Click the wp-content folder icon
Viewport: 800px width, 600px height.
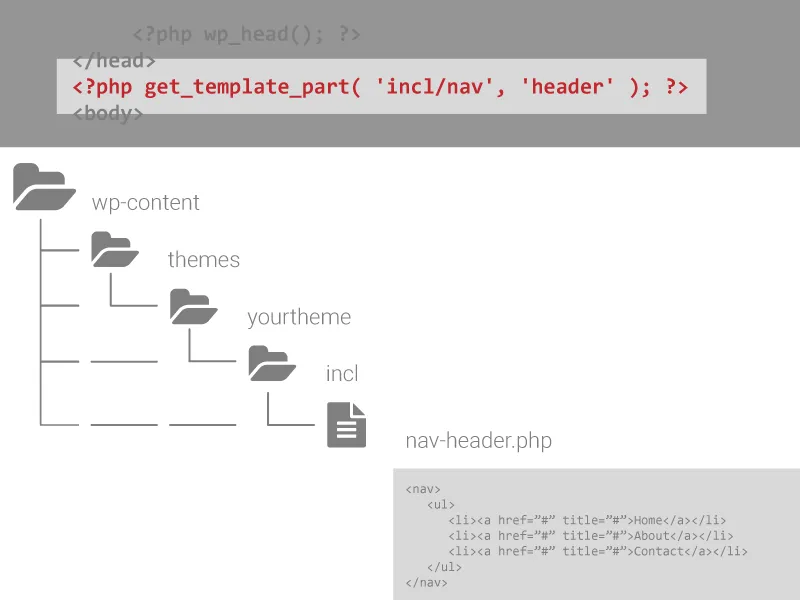tap(44, 187)
